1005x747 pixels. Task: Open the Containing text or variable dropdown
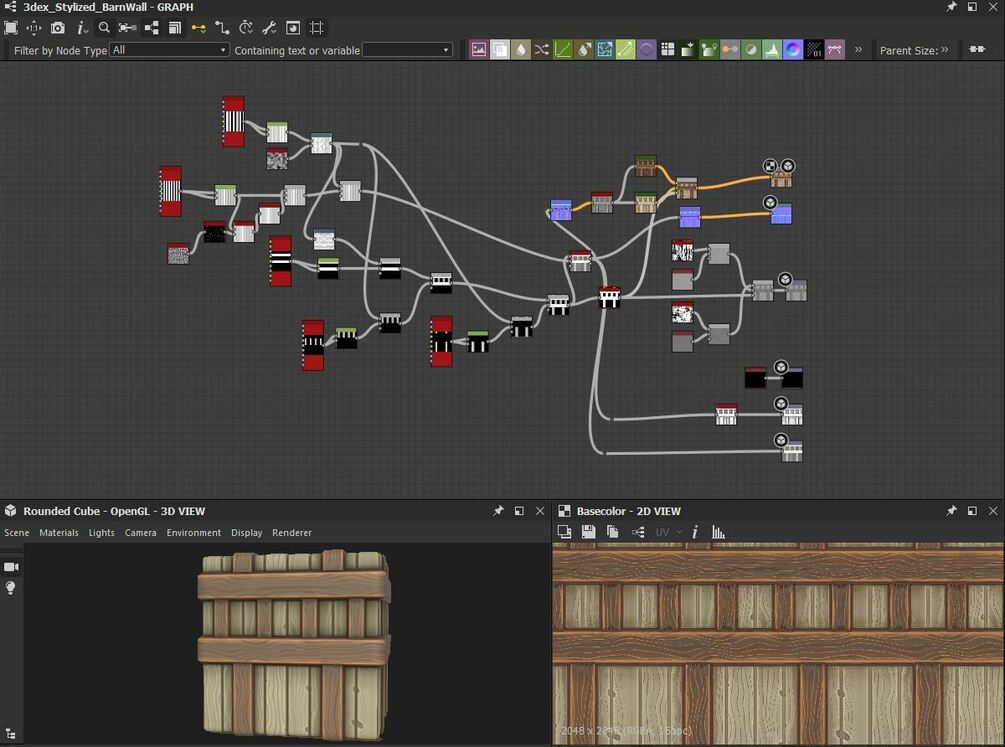coord(407,50)
